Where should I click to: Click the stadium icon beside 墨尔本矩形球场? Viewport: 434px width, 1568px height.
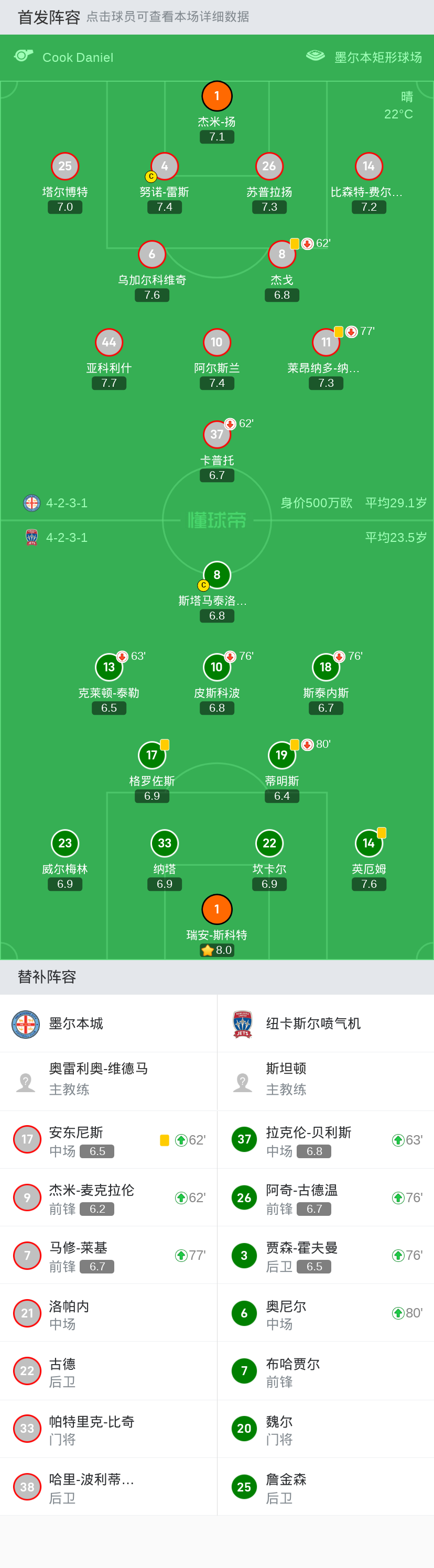point(314,56)
